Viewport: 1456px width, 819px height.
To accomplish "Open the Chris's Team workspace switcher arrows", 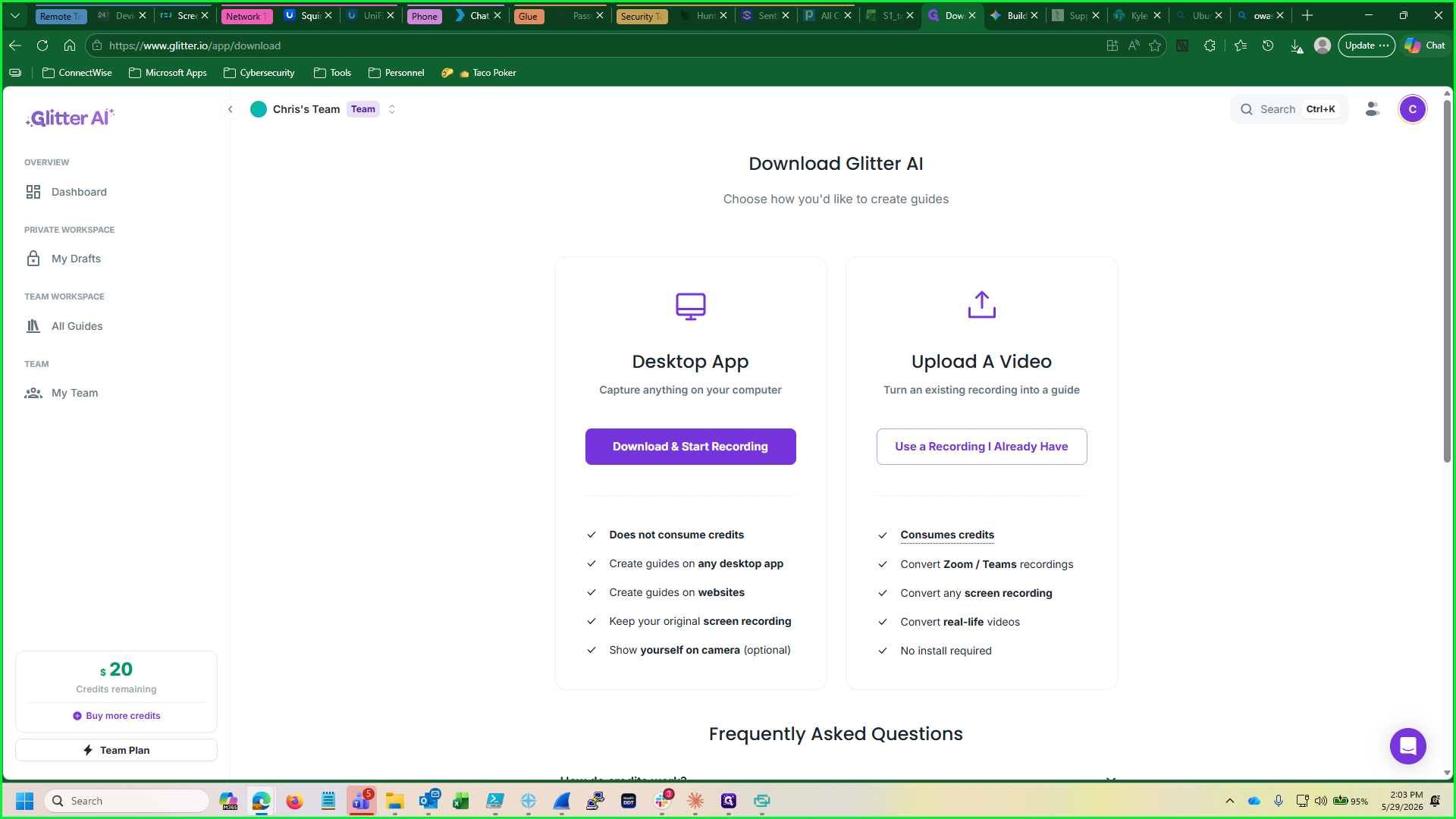I will (392, 109).
